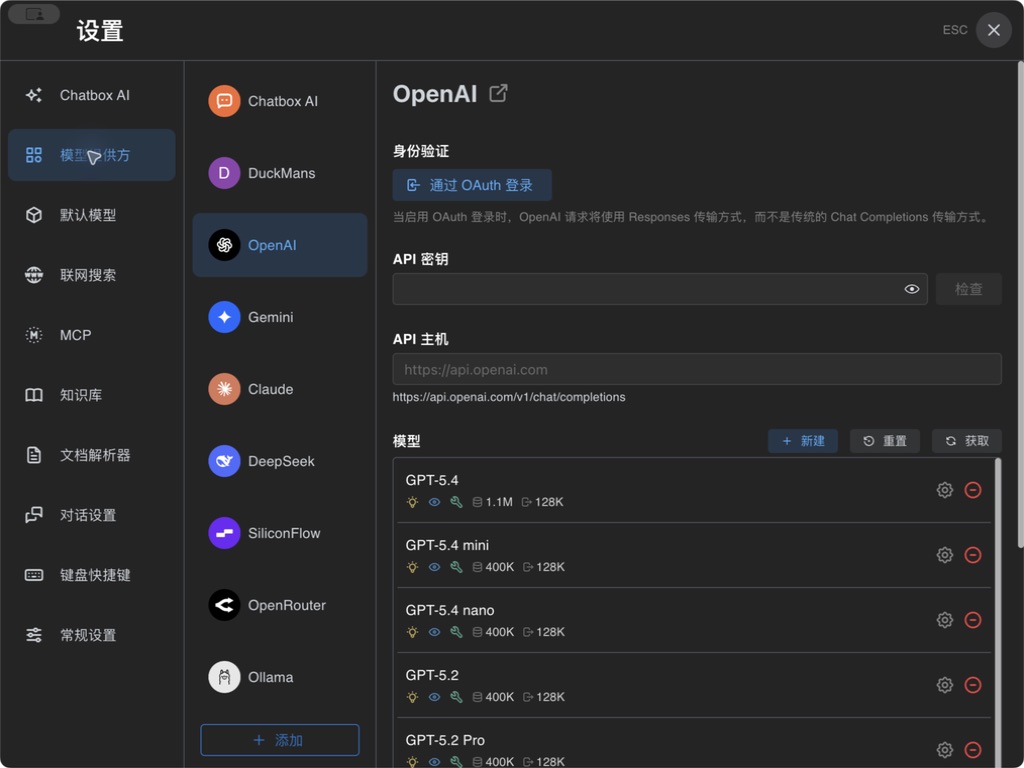The height and width of the screenshot is (768, 1024).
Task: Remove the GPT-5.4 model
Action: point(973,490)
